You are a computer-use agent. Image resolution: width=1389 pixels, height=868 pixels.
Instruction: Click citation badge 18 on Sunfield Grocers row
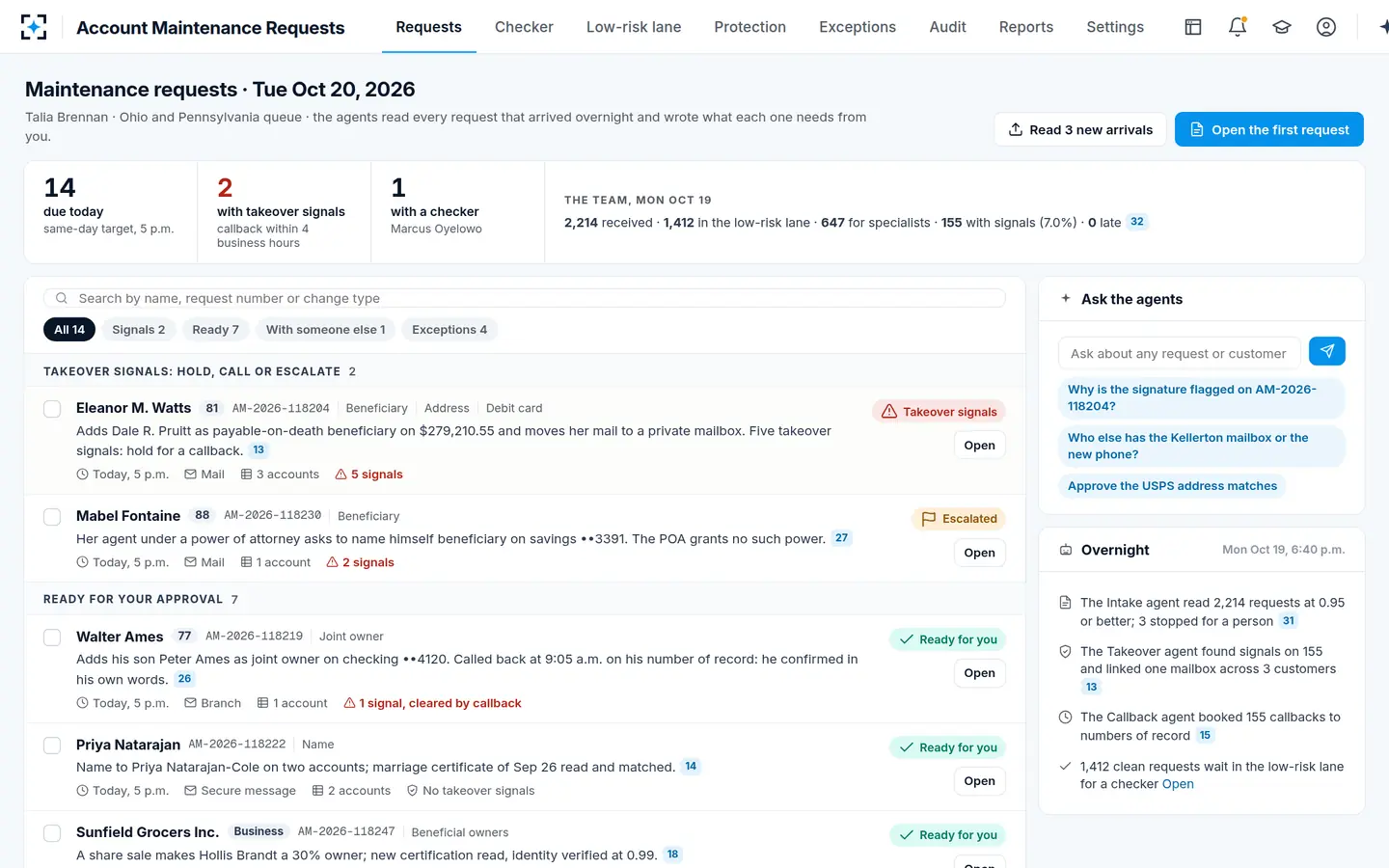[672, 854]
